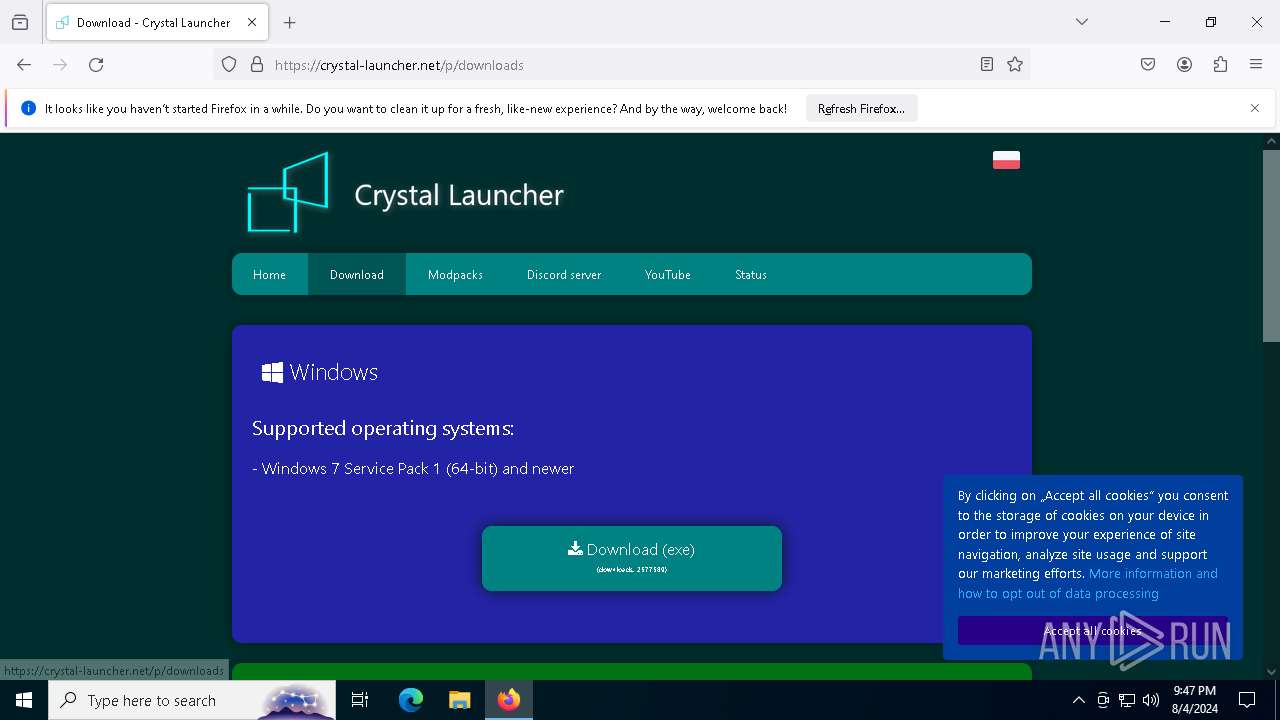Open the Windows Start menu

(24, 700)
